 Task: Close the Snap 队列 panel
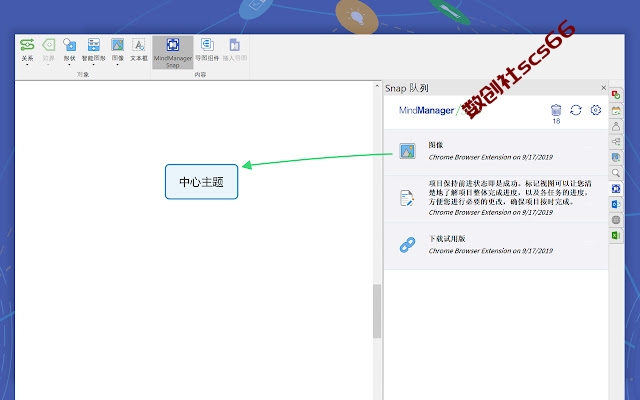click(604, 88)
